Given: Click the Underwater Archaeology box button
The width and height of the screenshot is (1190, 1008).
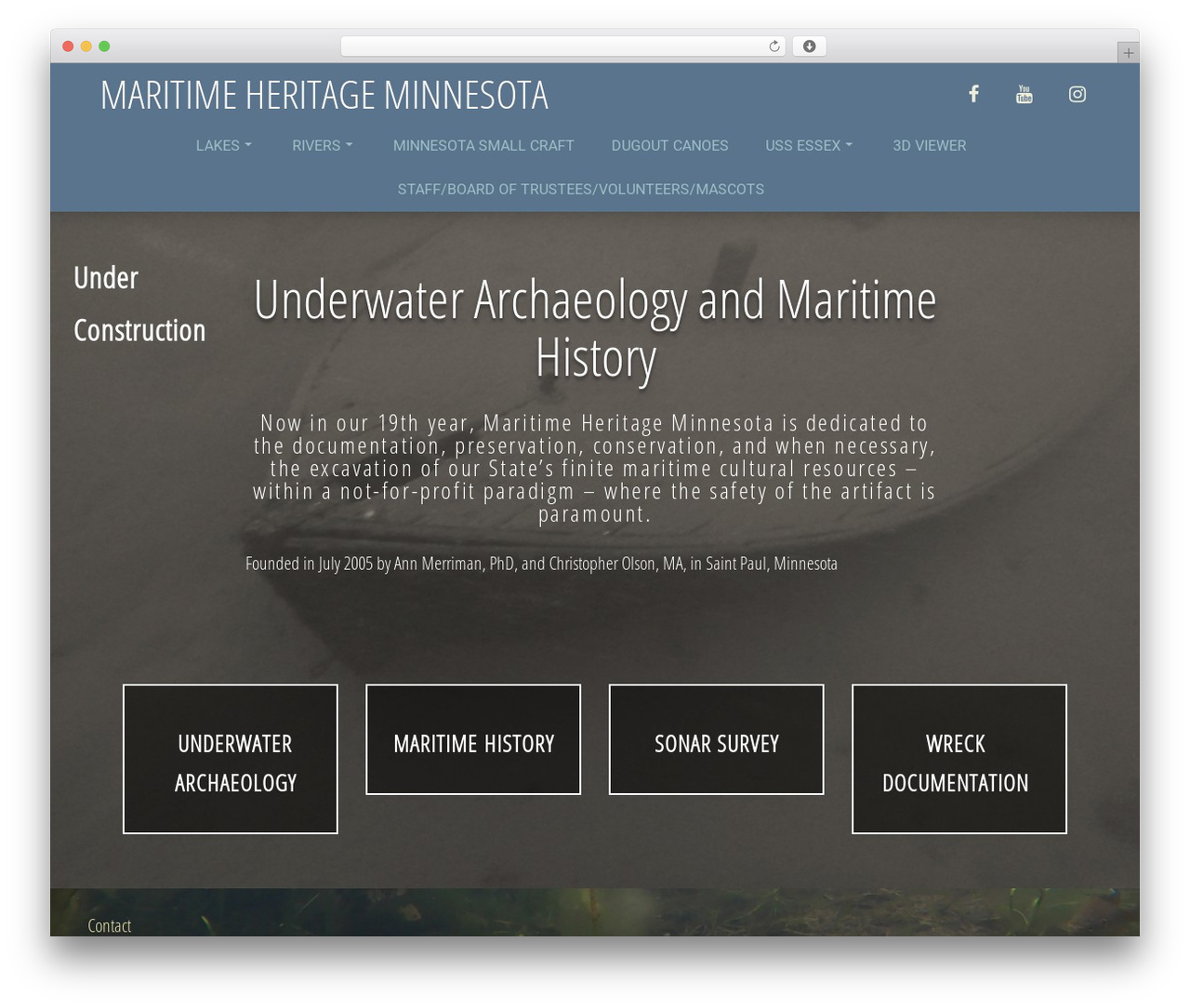Looking at the screenshot, I should point(231,759).
